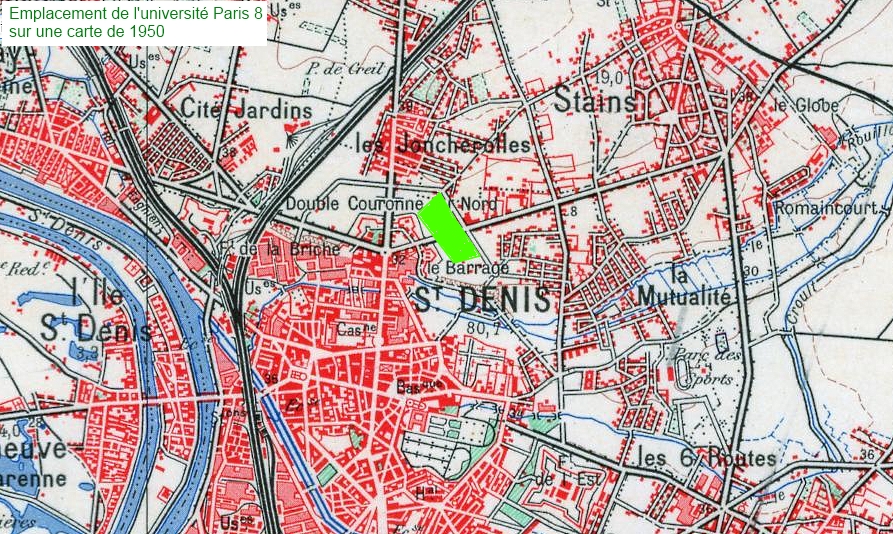This screenshot has height=534, width=893.
Task: Click the 'Parc des Sports' label
Action: 708,367
